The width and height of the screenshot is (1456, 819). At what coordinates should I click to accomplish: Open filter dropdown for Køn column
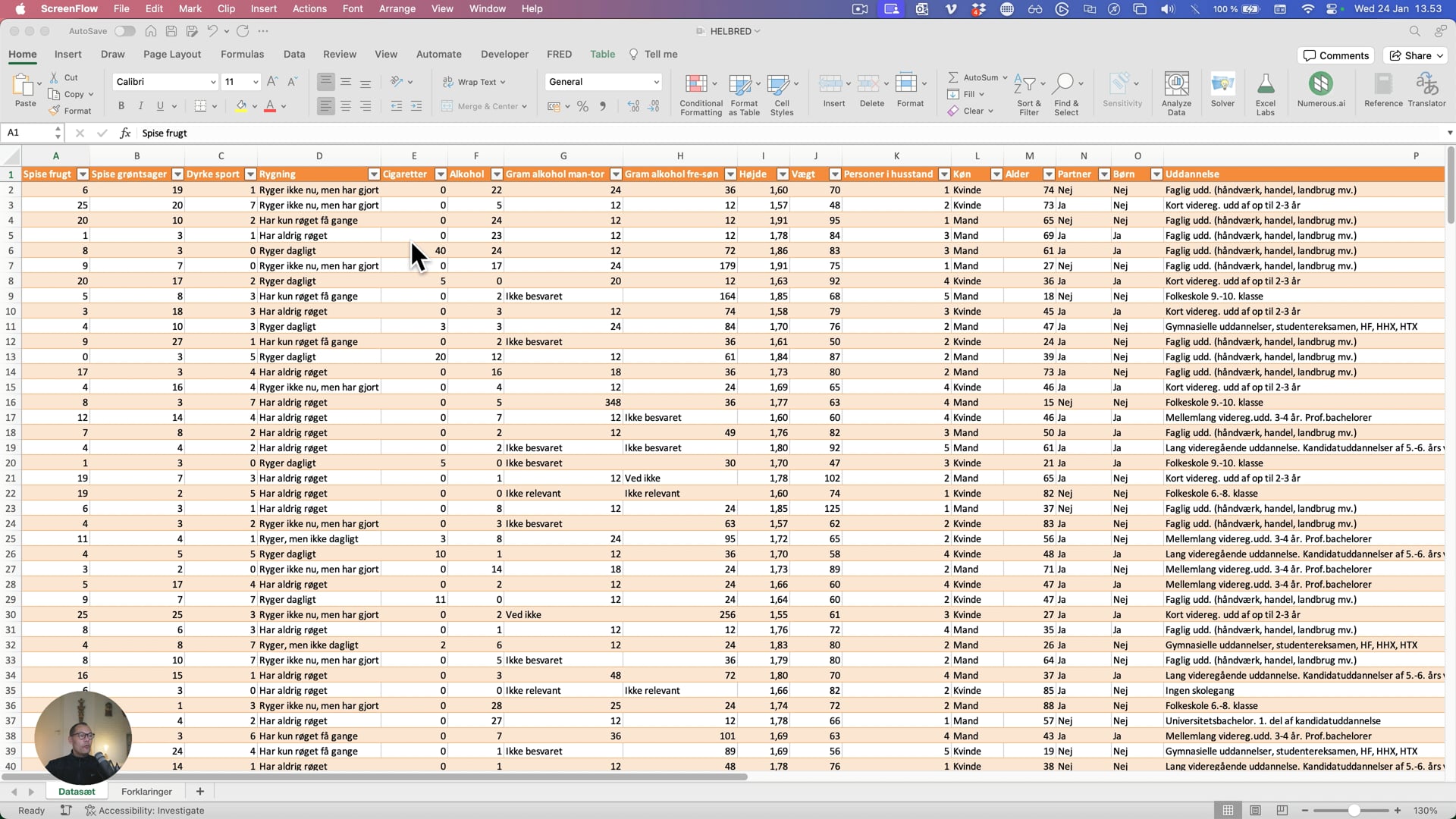pos(997,174)
